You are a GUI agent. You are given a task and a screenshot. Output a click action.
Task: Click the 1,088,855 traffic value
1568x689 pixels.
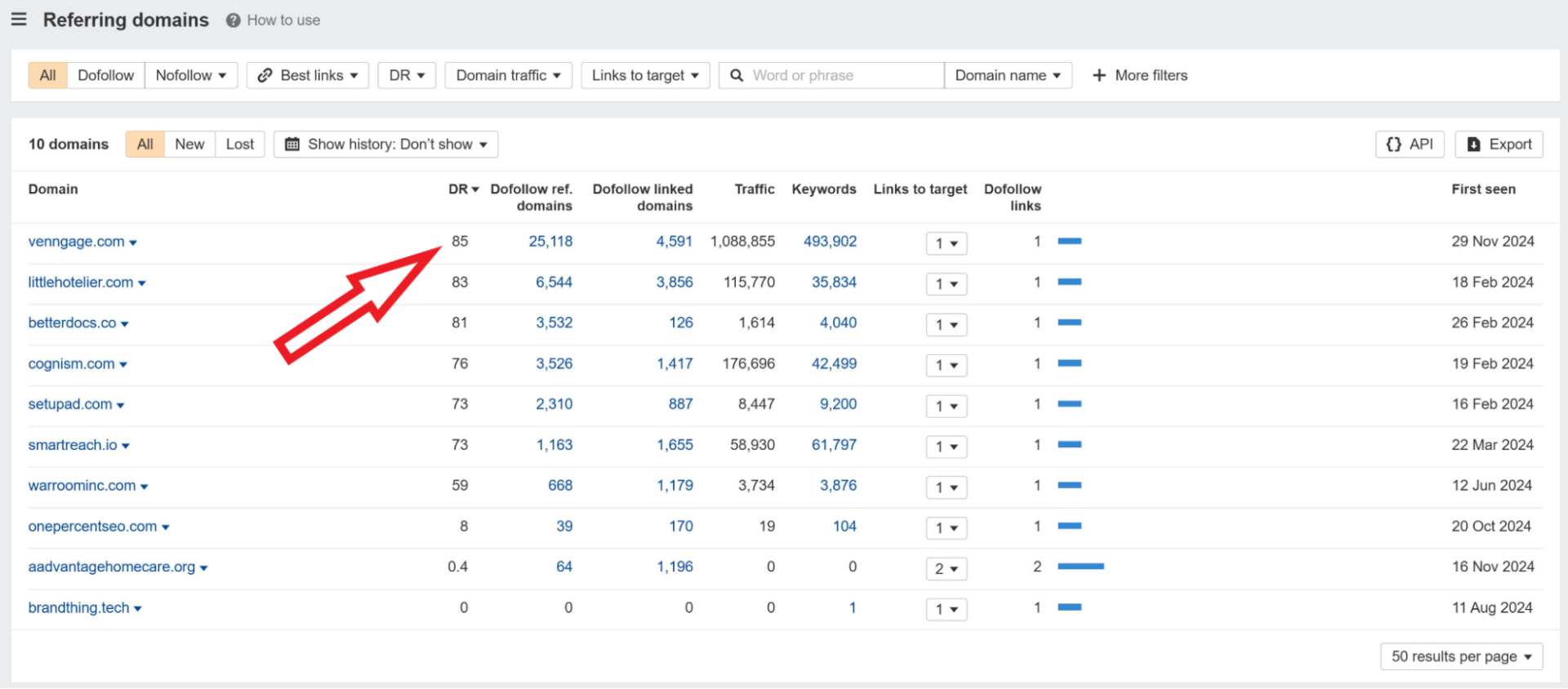coord(742,242)
